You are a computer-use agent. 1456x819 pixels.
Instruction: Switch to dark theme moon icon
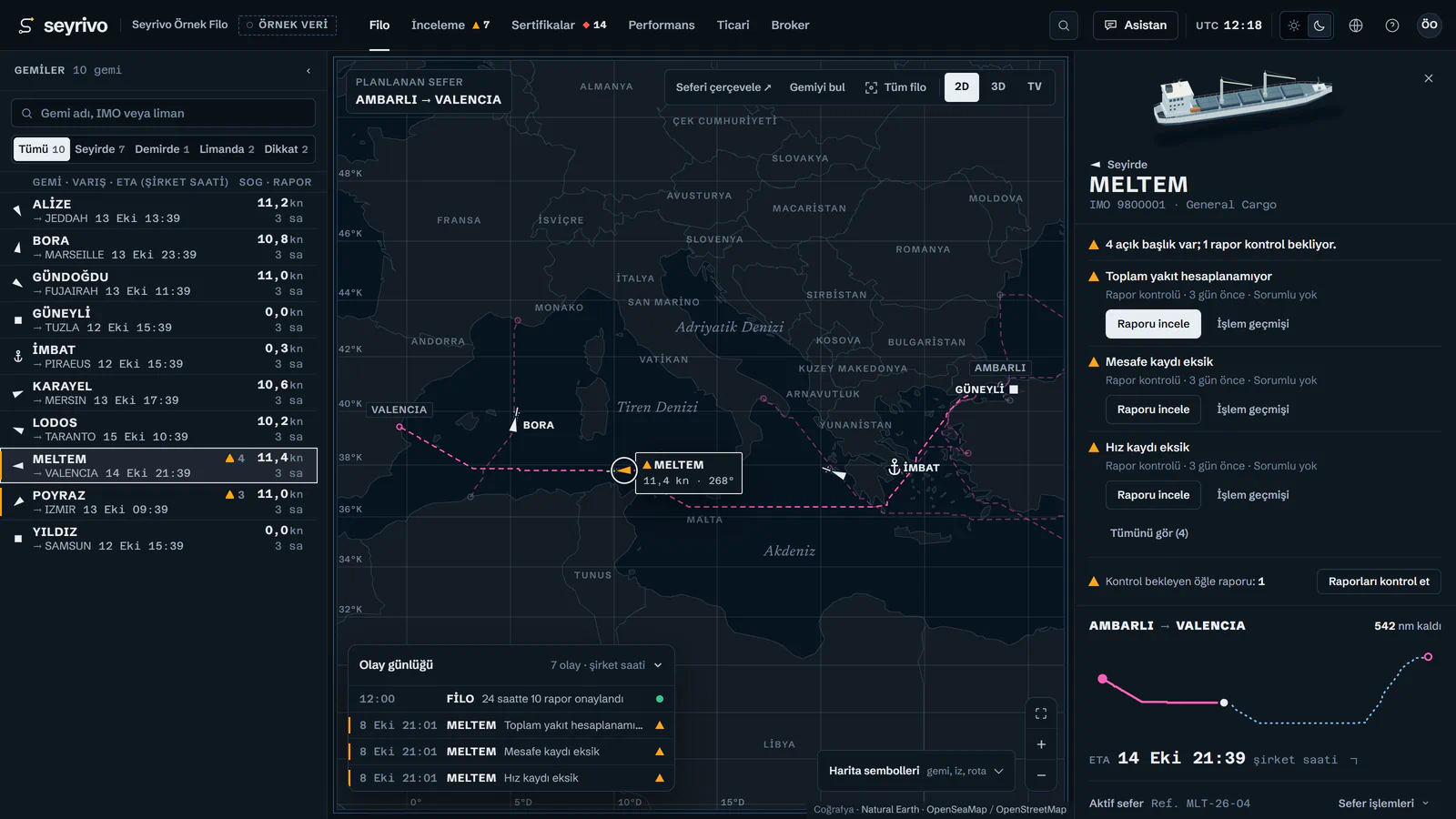[1319, 25]
